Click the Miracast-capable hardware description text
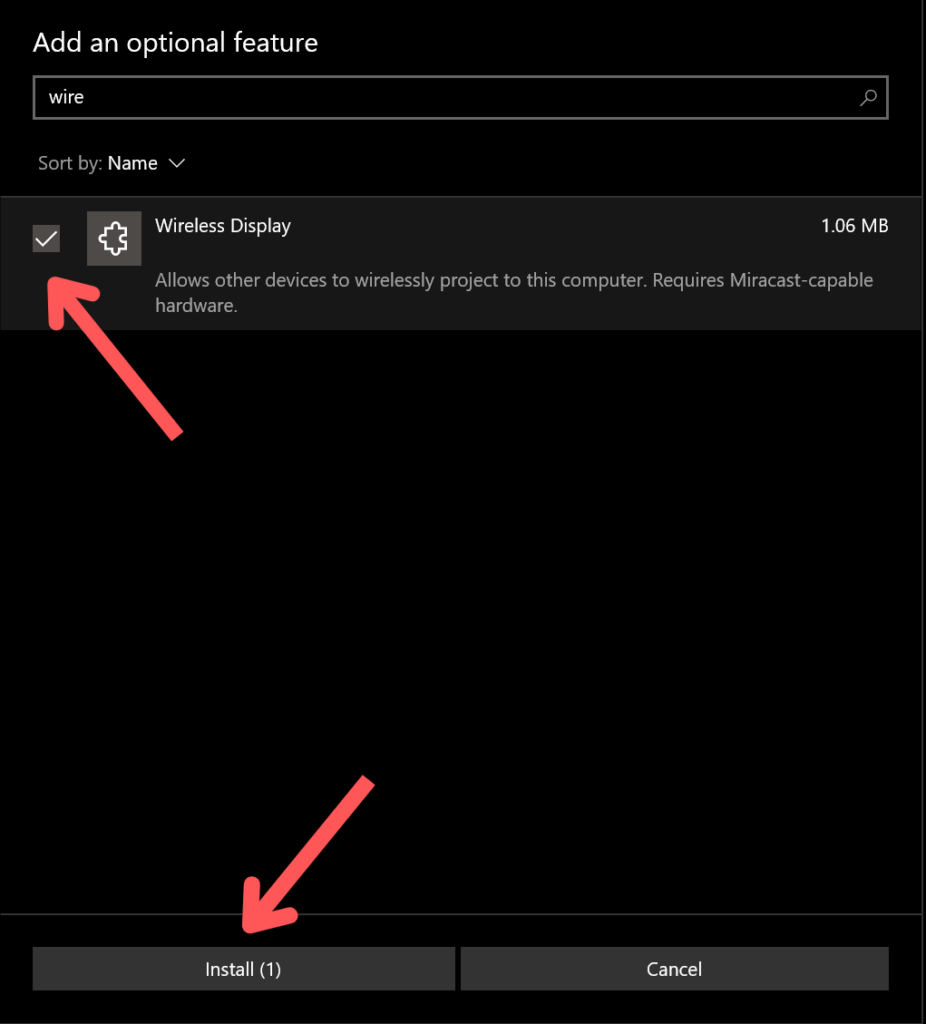Screen dimensions: 926x1024 click(514, 293)
